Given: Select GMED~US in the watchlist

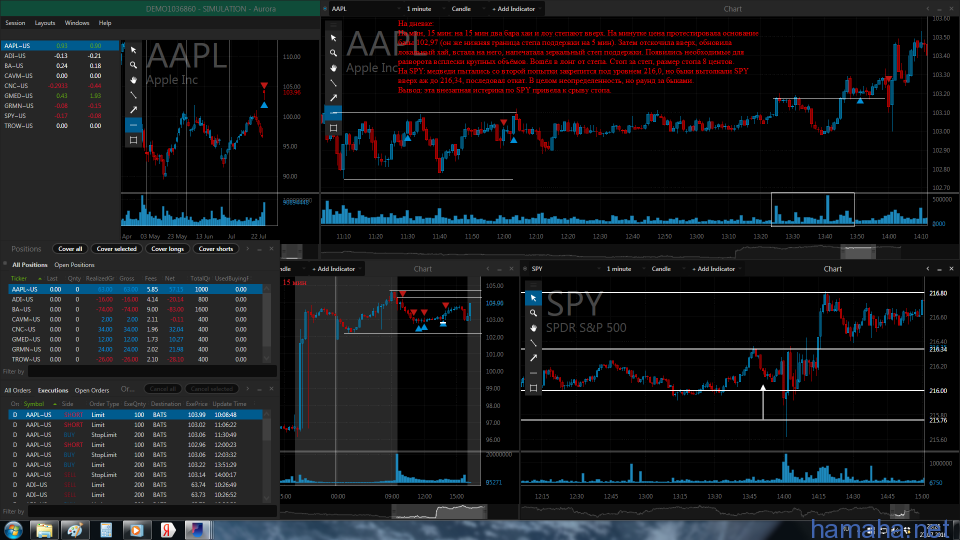Looking at the screenshot, I should [59, 96].
